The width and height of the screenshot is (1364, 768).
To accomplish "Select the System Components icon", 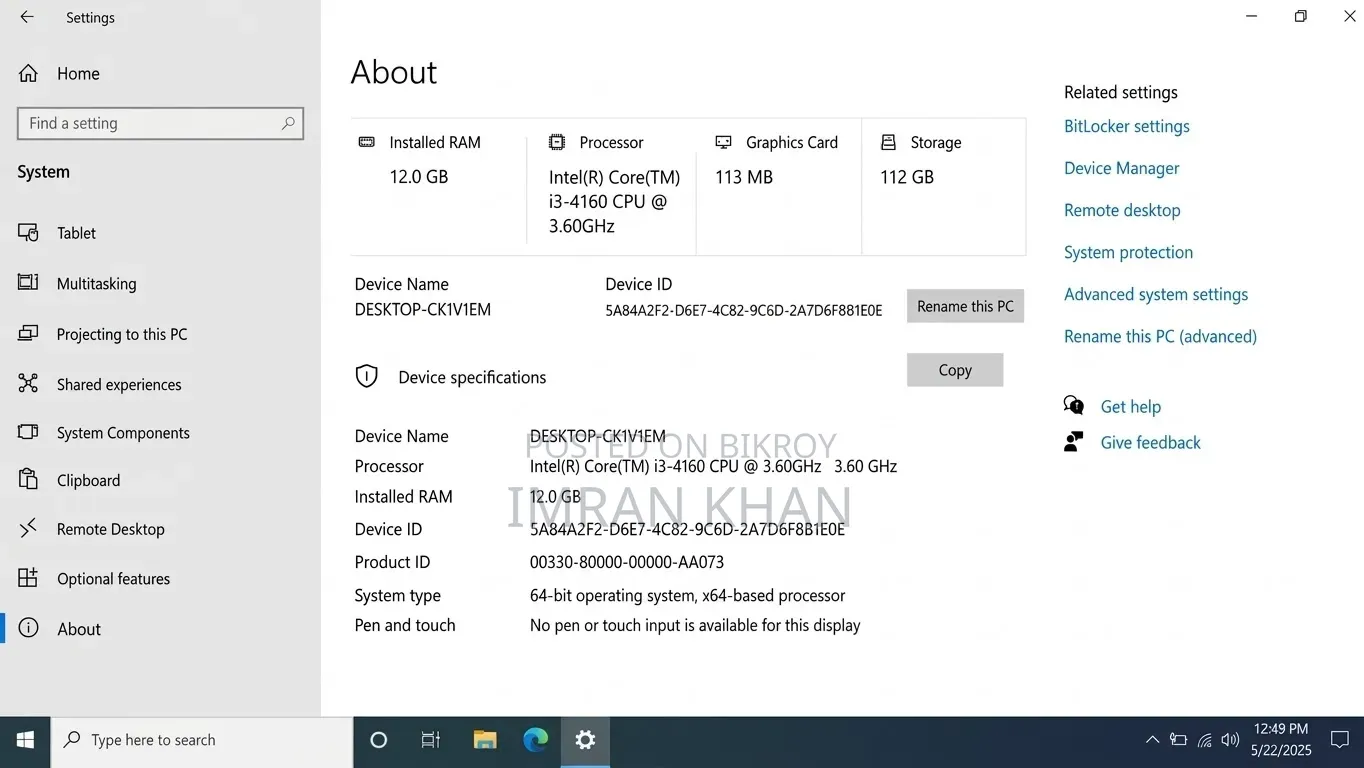I will [x=28, y=432].
